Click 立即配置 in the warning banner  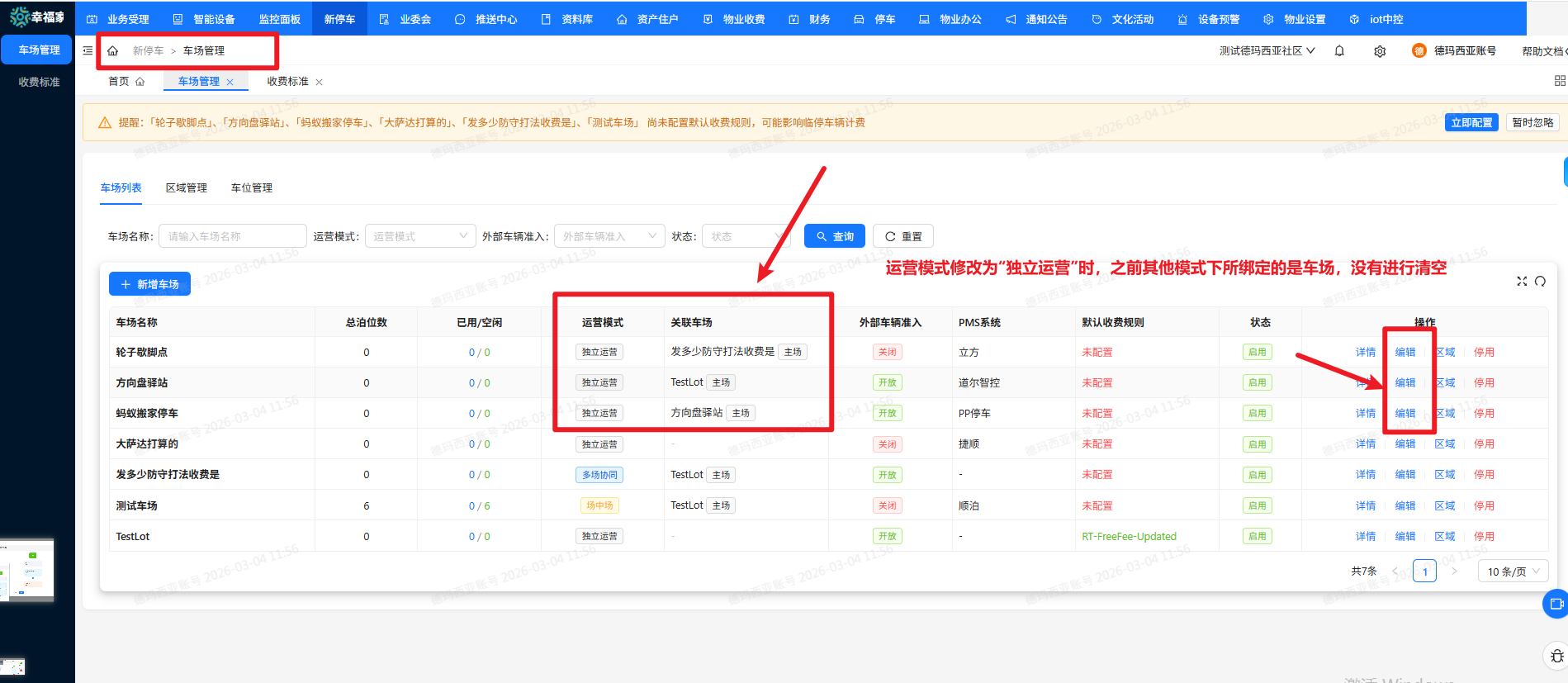click(1471, 123)
